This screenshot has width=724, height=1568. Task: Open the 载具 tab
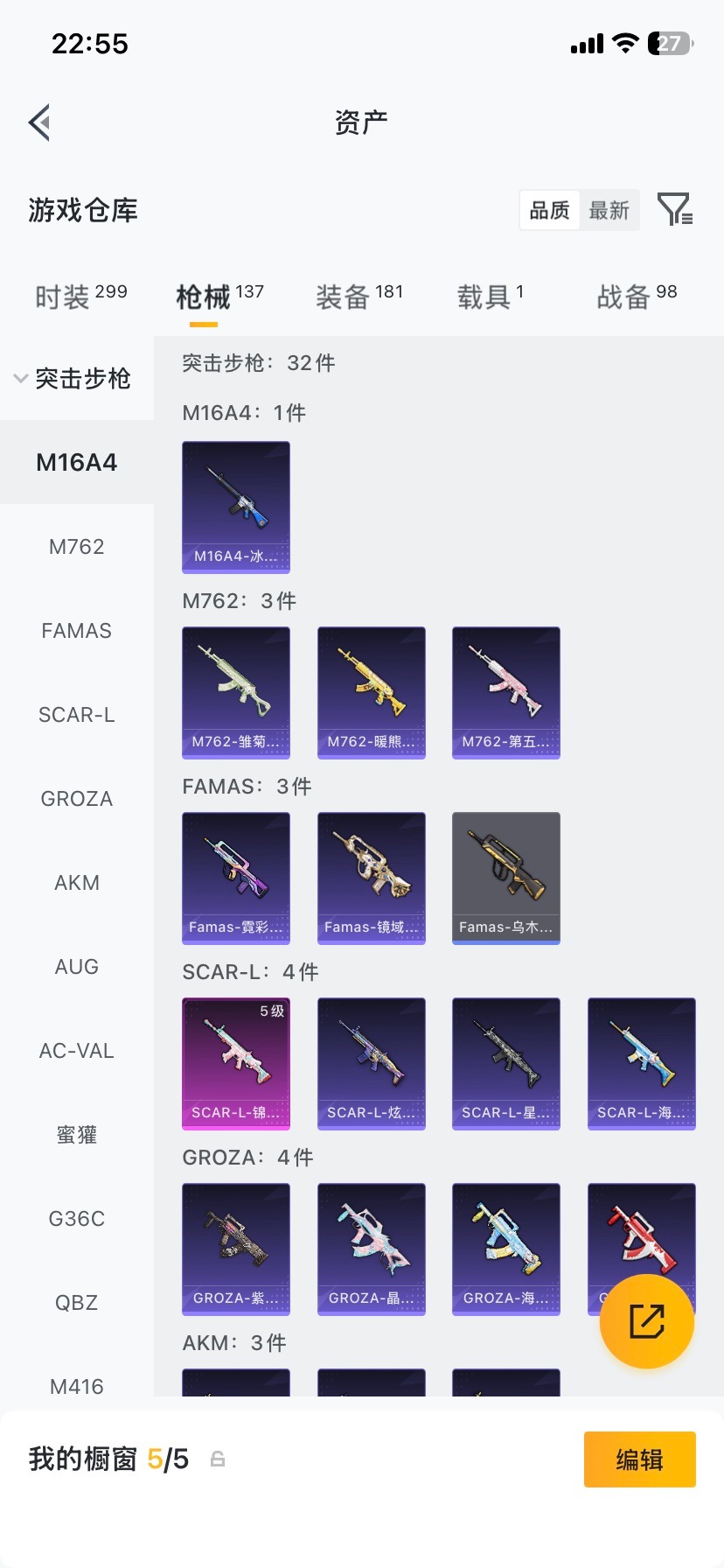pyautogui.click(x=491, y=297)
